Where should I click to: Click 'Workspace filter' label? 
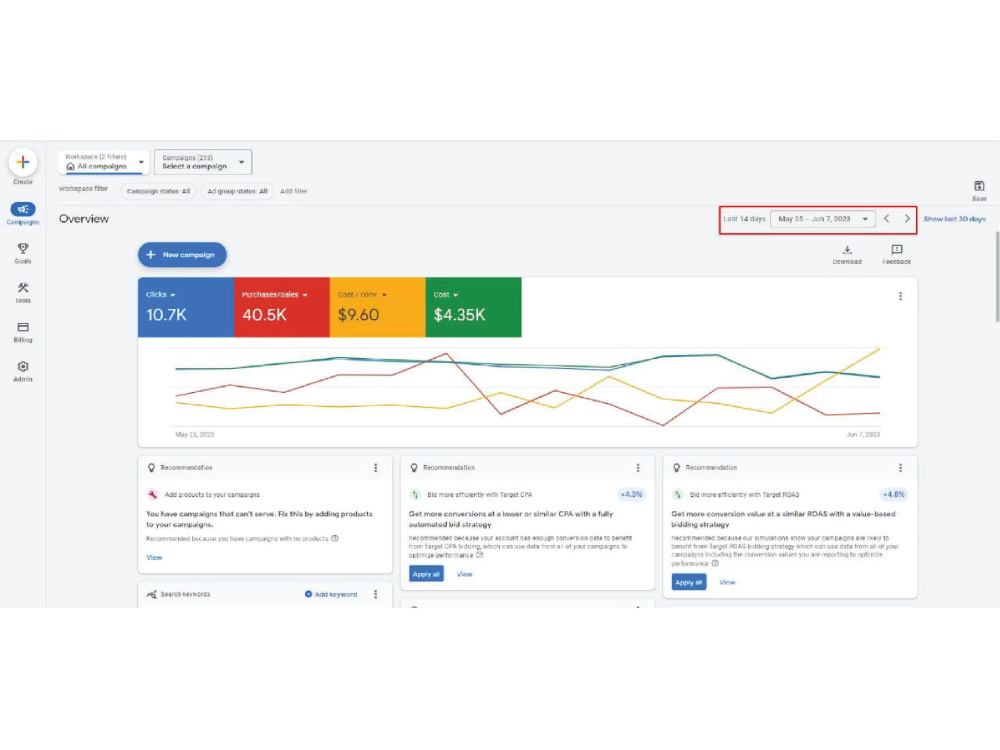pyautogui.click(x=83, y=189)
